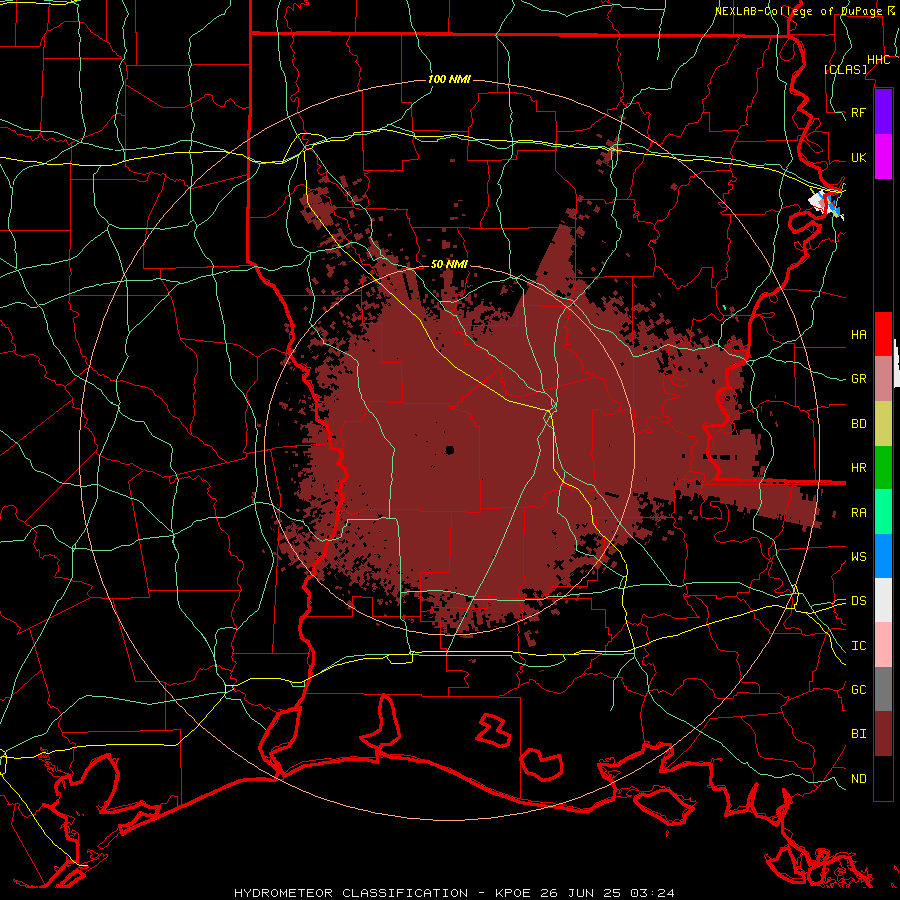Click the BI legend label
900x900 pixels.
(x=858, y=734)
